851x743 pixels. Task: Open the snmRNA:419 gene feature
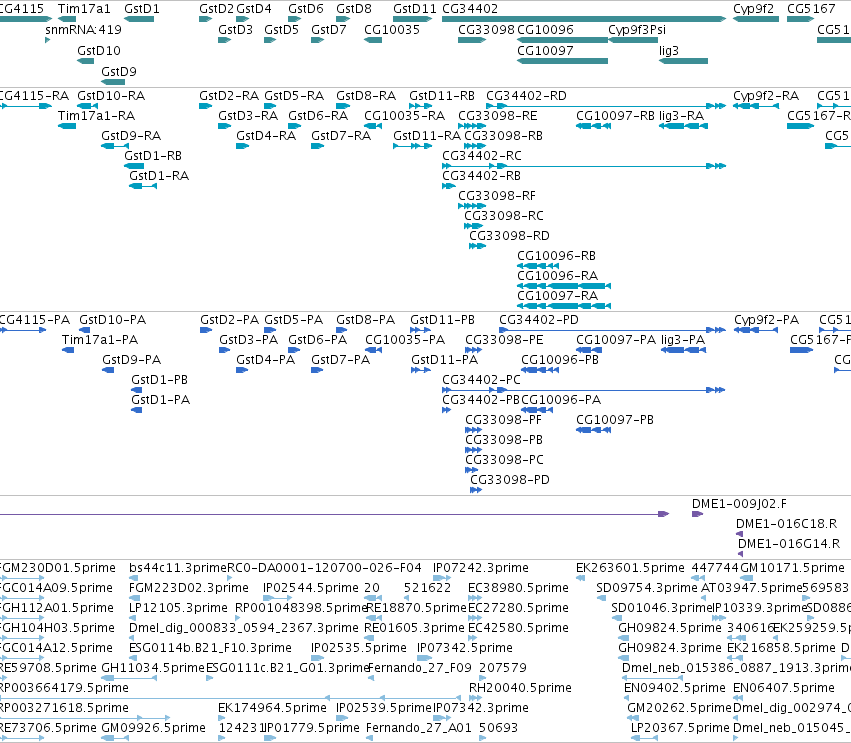click(48, 40)
